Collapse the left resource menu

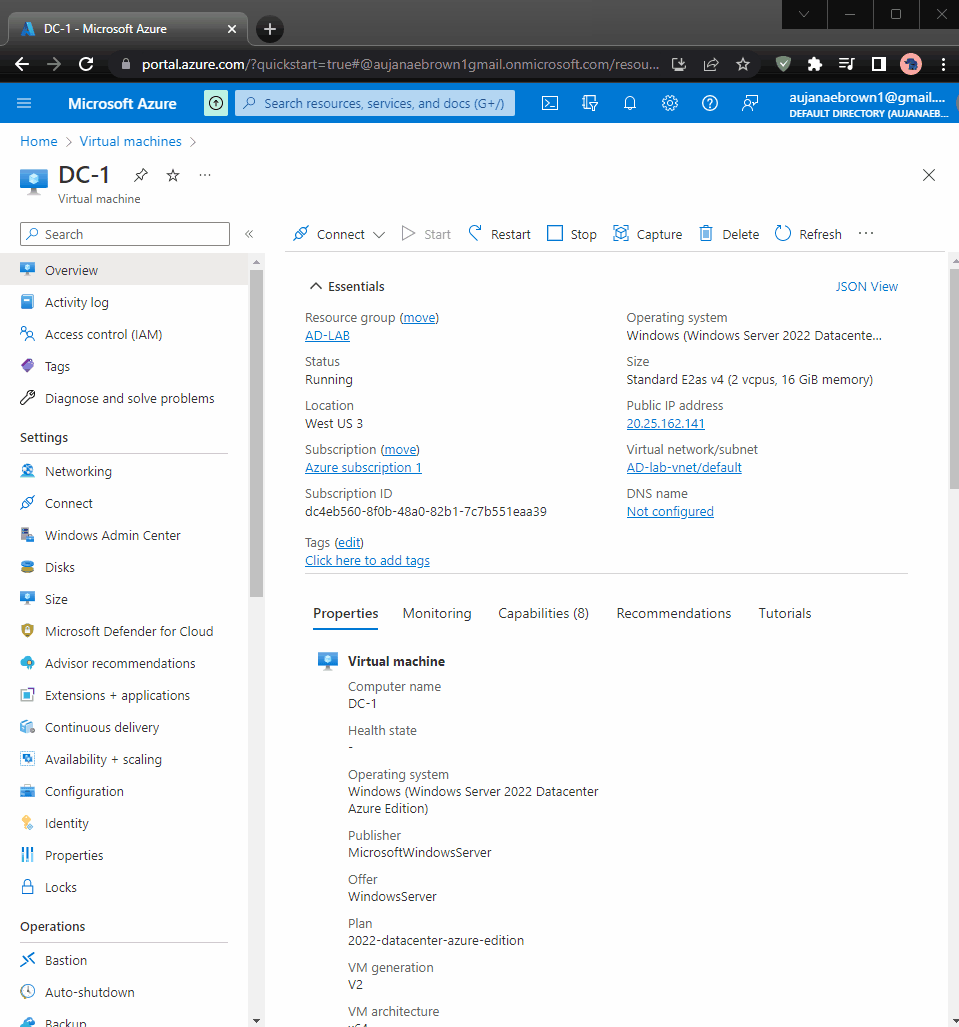(249, 234)
